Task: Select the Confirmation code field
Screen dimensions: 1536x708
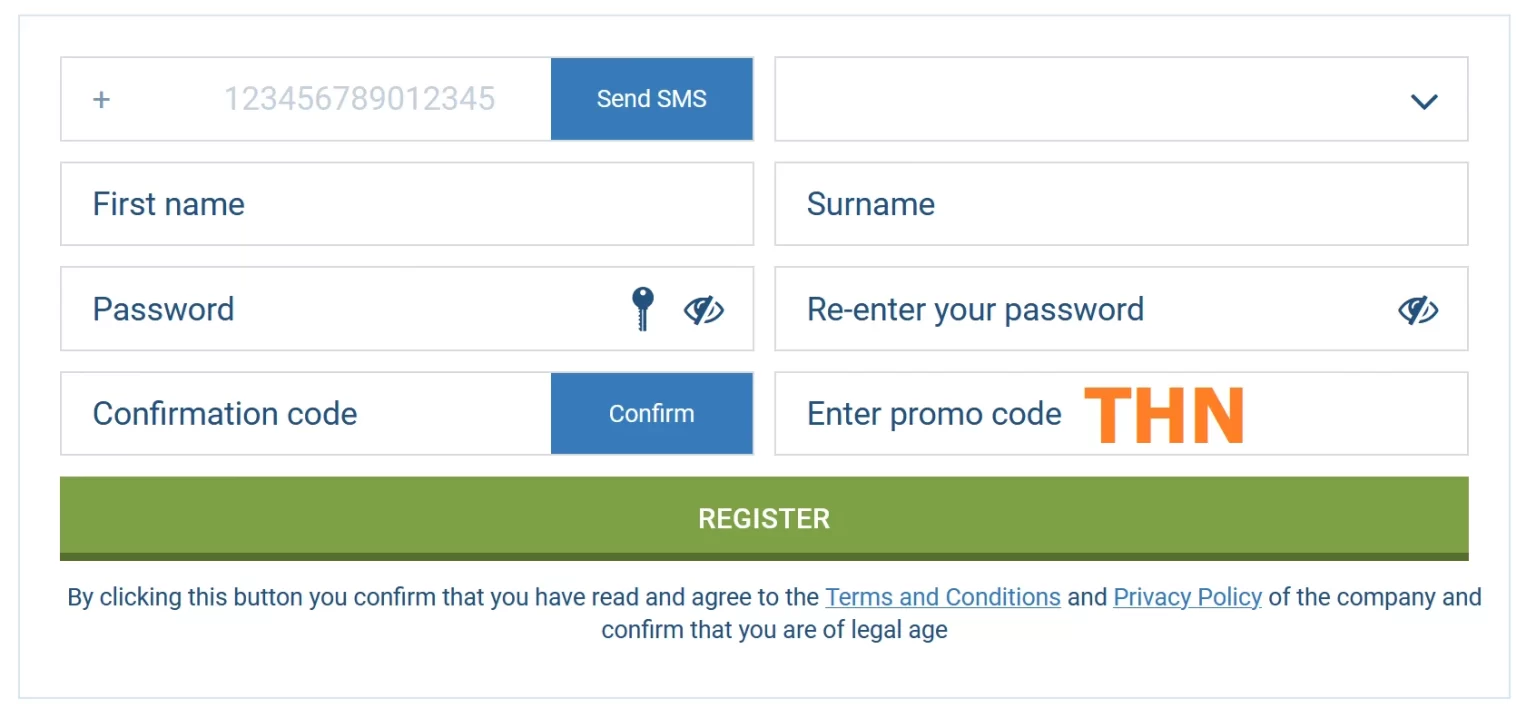Action: [x=306, y=413]
